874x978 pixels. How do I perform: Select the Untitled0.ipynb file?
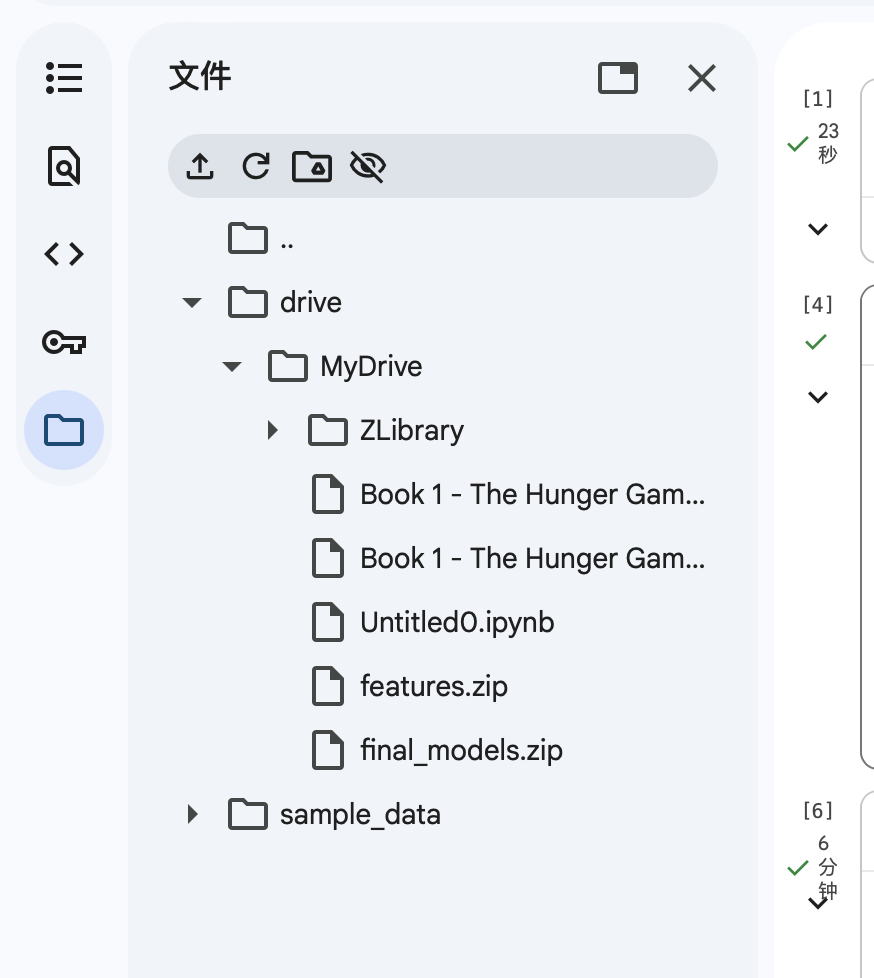456,623
